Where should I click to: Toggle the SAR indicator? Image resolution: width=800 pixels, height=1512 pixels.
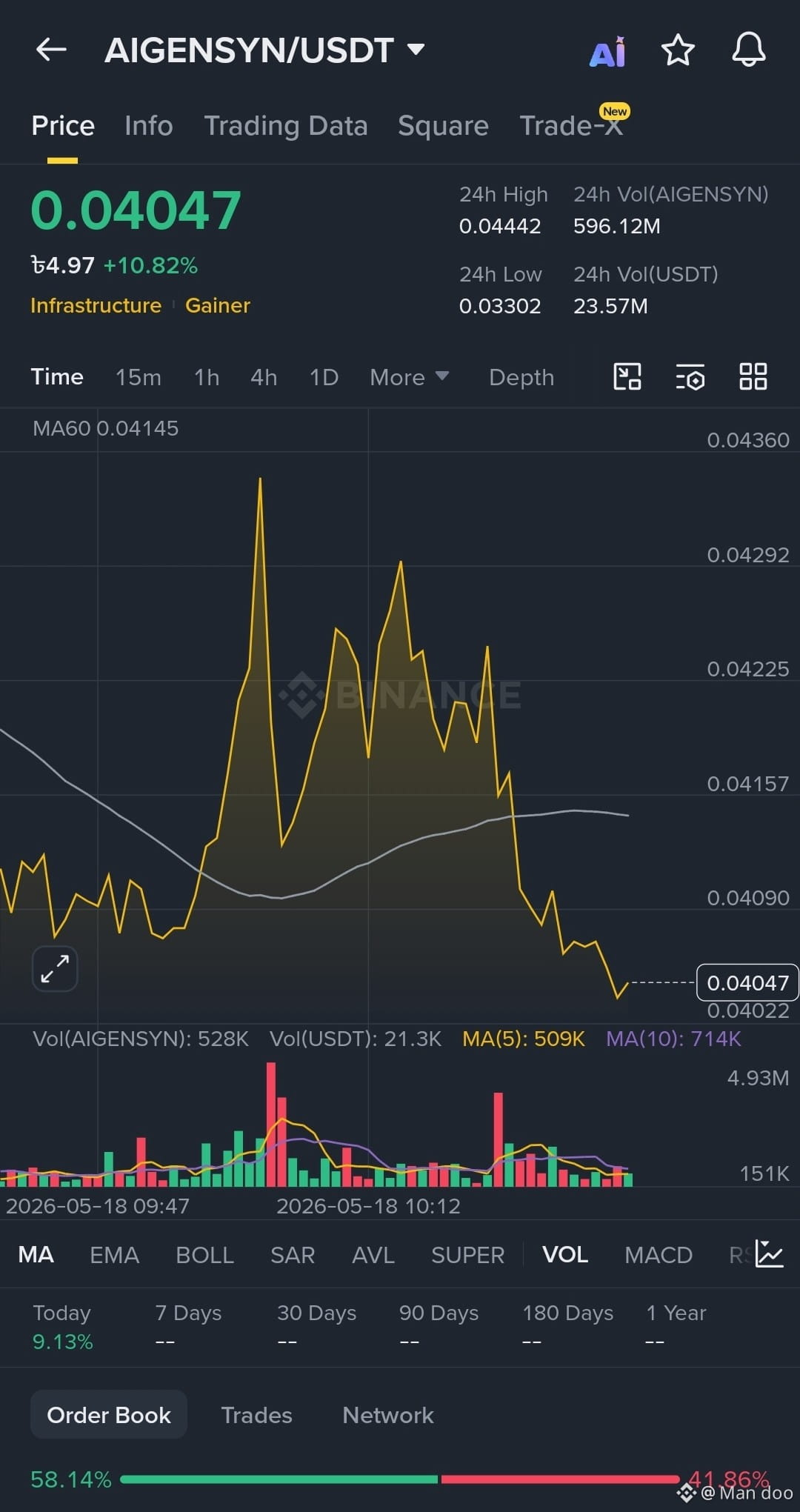pyautogui.click(x=293, y=1254)
